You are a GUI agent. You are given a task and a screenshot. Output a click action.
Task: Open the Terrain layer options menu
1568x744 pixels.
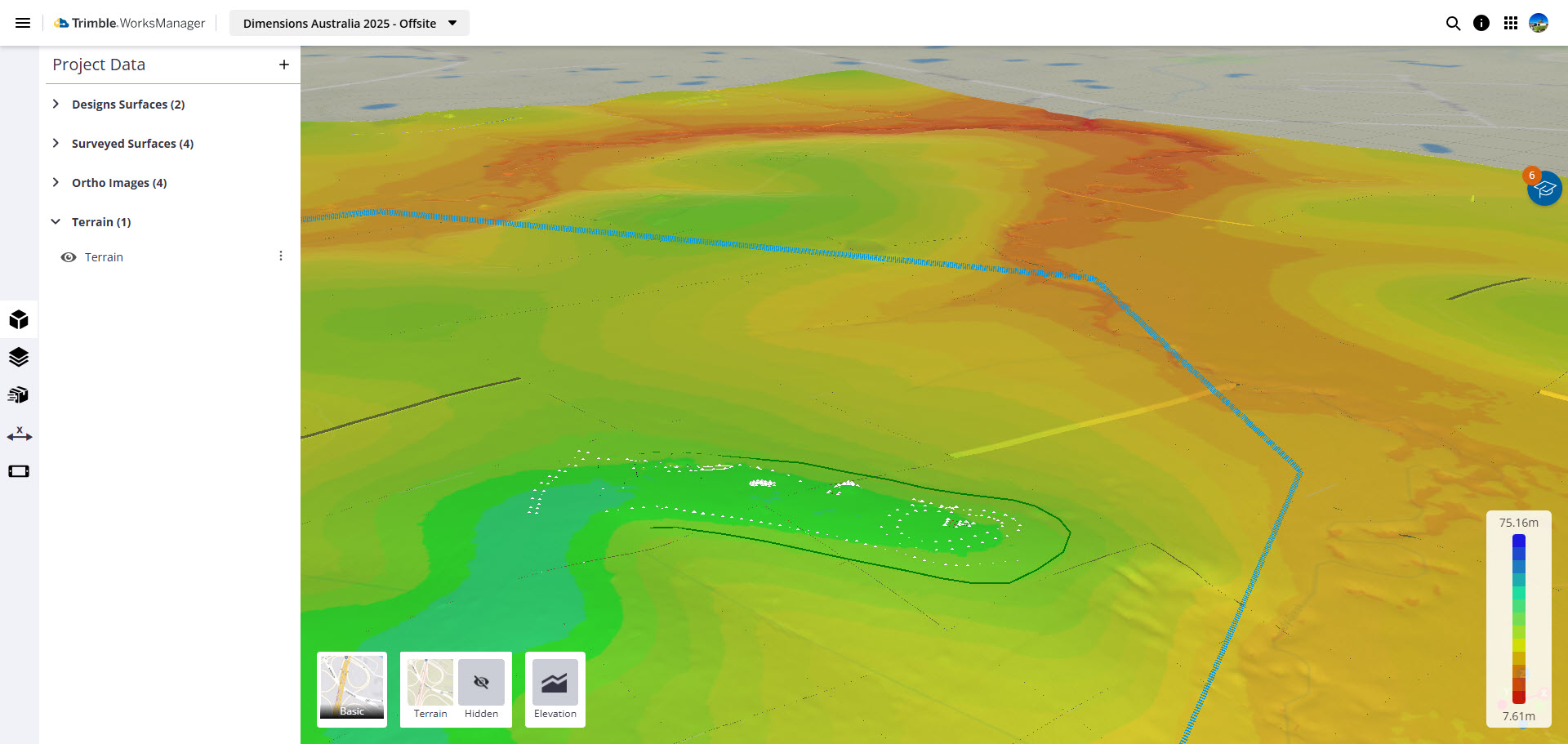pos(281,255)
